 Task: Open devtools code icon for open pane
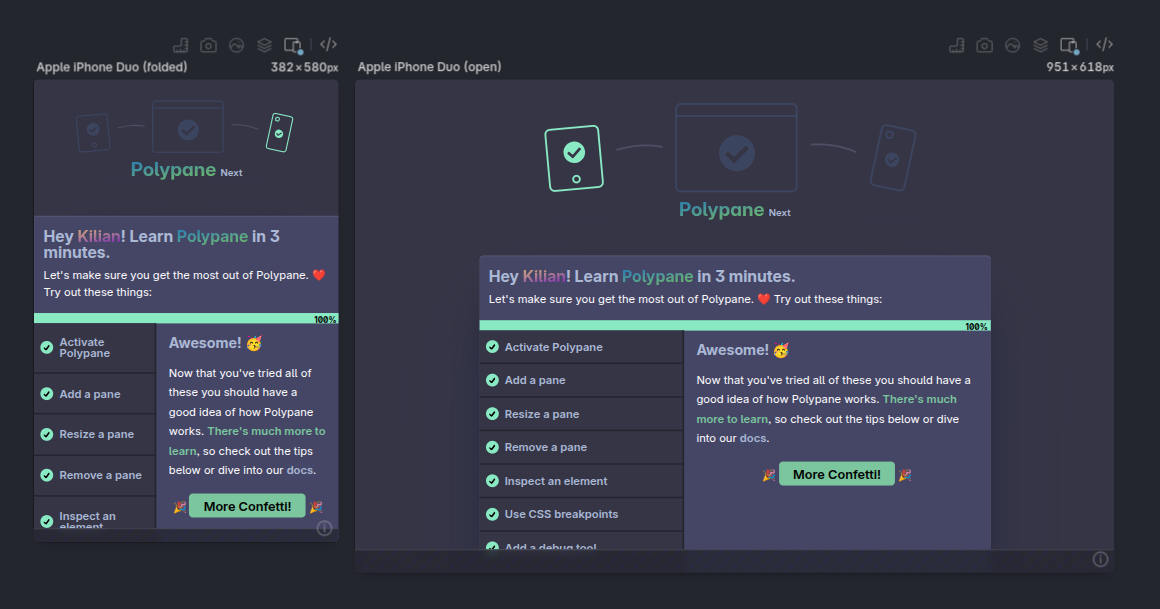pyautogui.click(x=1105, y=44)
